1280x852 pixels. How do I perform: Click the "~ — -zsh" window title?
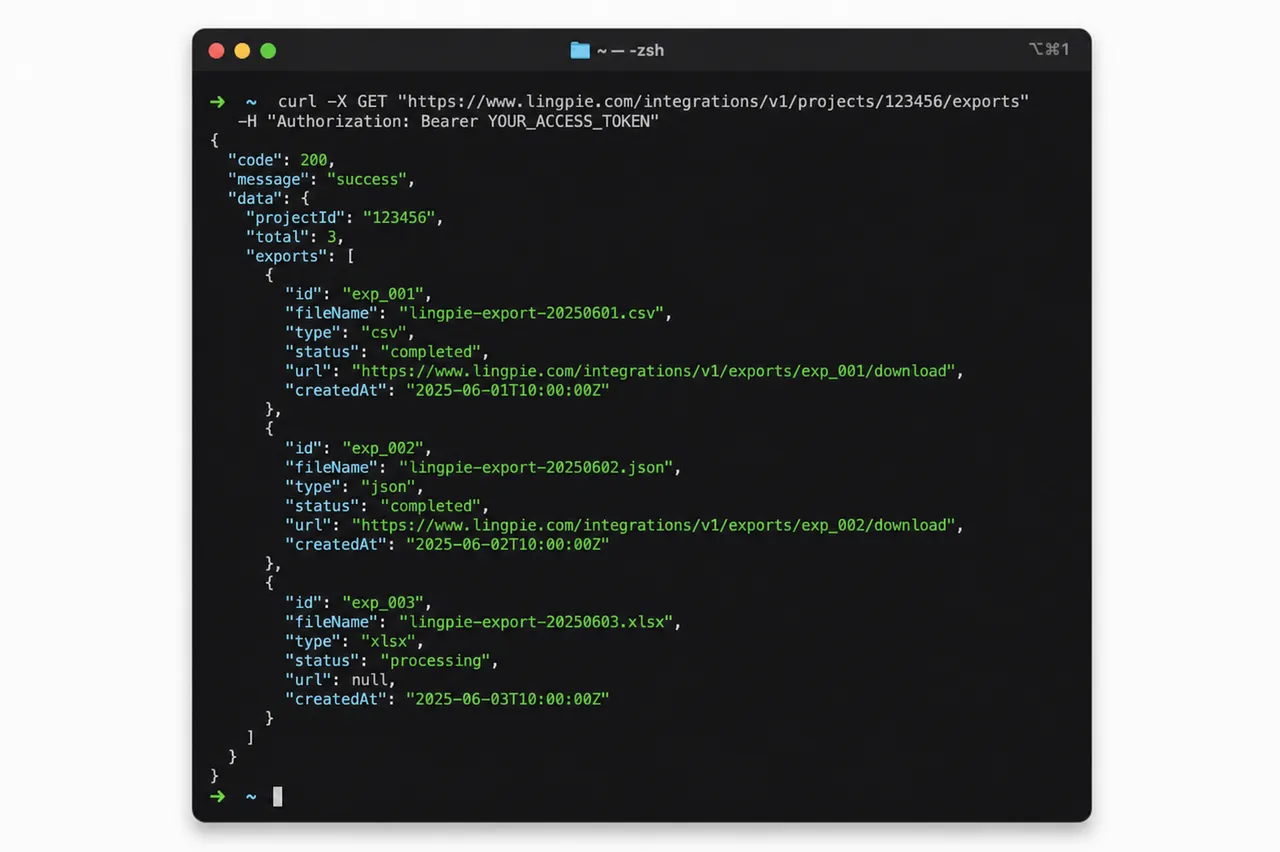[630, 50]
